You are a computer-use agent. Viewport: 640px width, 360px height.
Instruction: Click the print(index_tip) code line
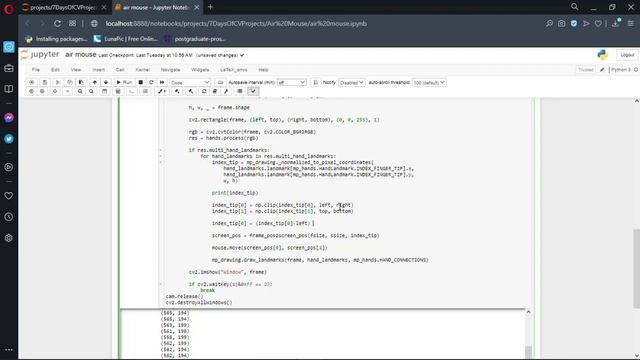pyautogui.click(x=235, y=193)
